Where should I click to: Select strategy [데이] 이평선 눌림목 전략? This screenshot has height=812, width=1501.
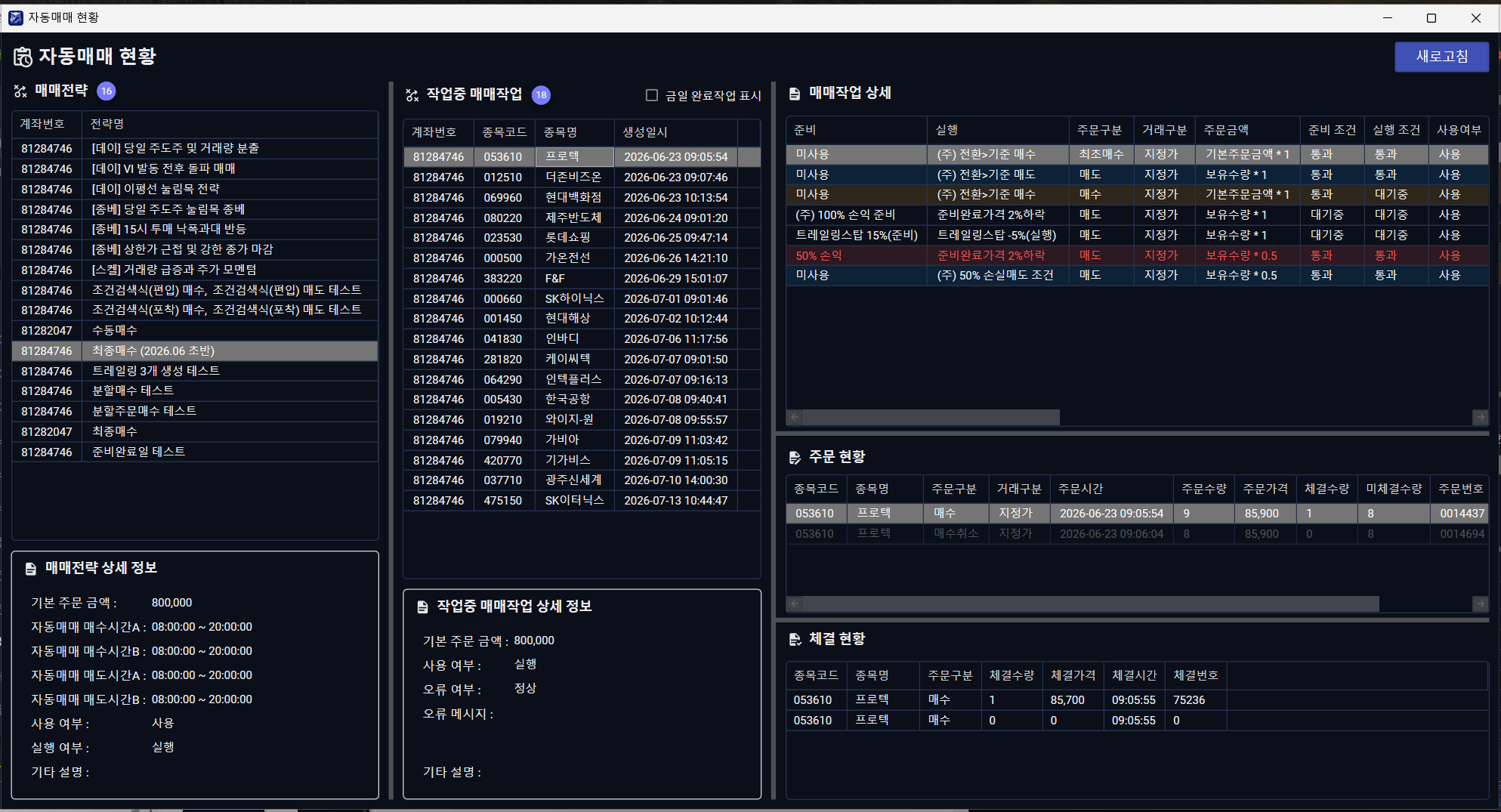[195, 190]
